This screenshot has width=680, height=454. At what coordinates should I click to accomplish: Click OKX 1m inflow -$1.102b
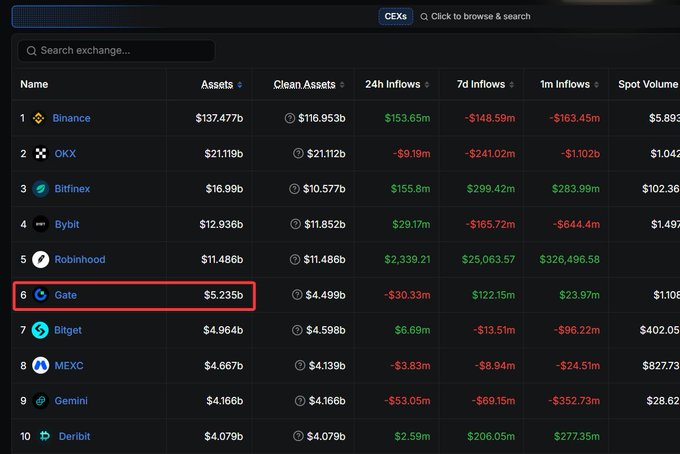click(580, 154)
